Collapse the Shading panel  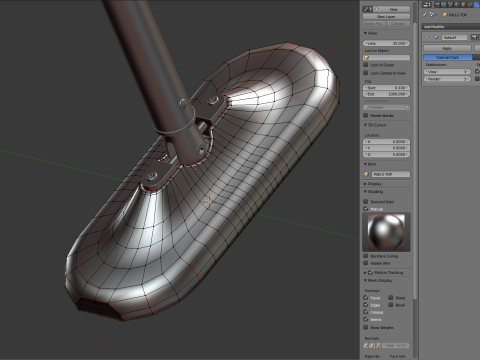point(365,192)
